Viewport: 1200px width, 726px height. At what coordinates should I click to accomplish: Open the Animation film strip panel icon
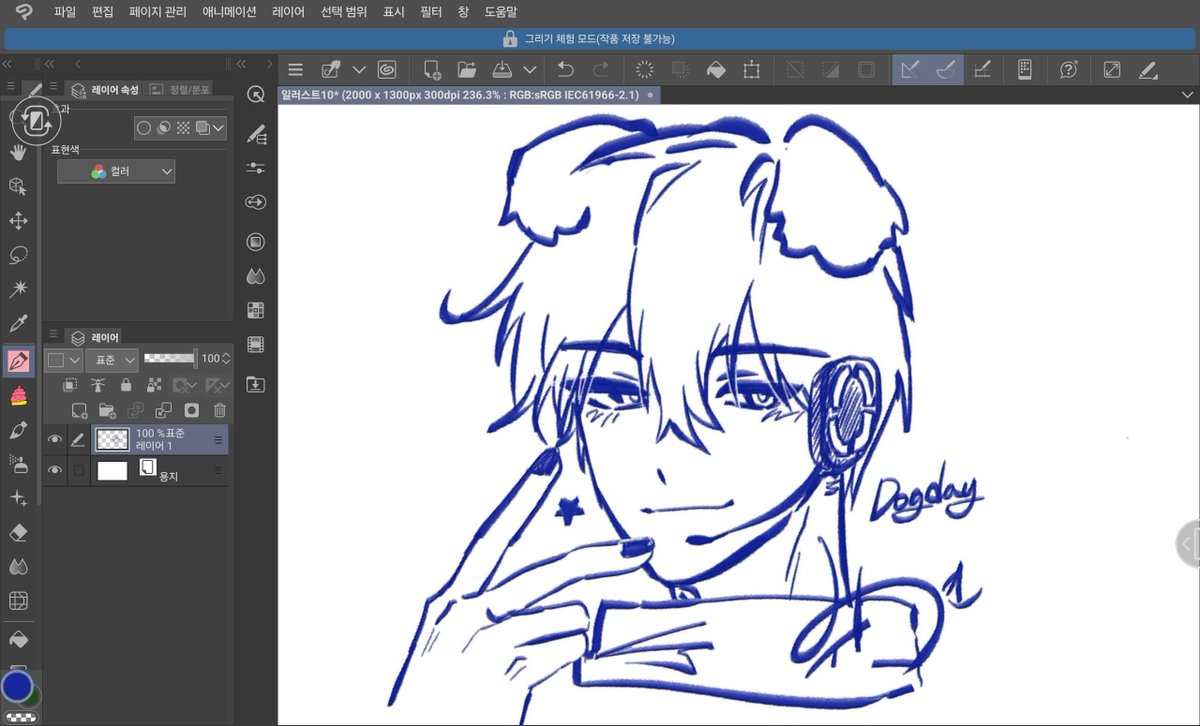click(x=256, y=345)
